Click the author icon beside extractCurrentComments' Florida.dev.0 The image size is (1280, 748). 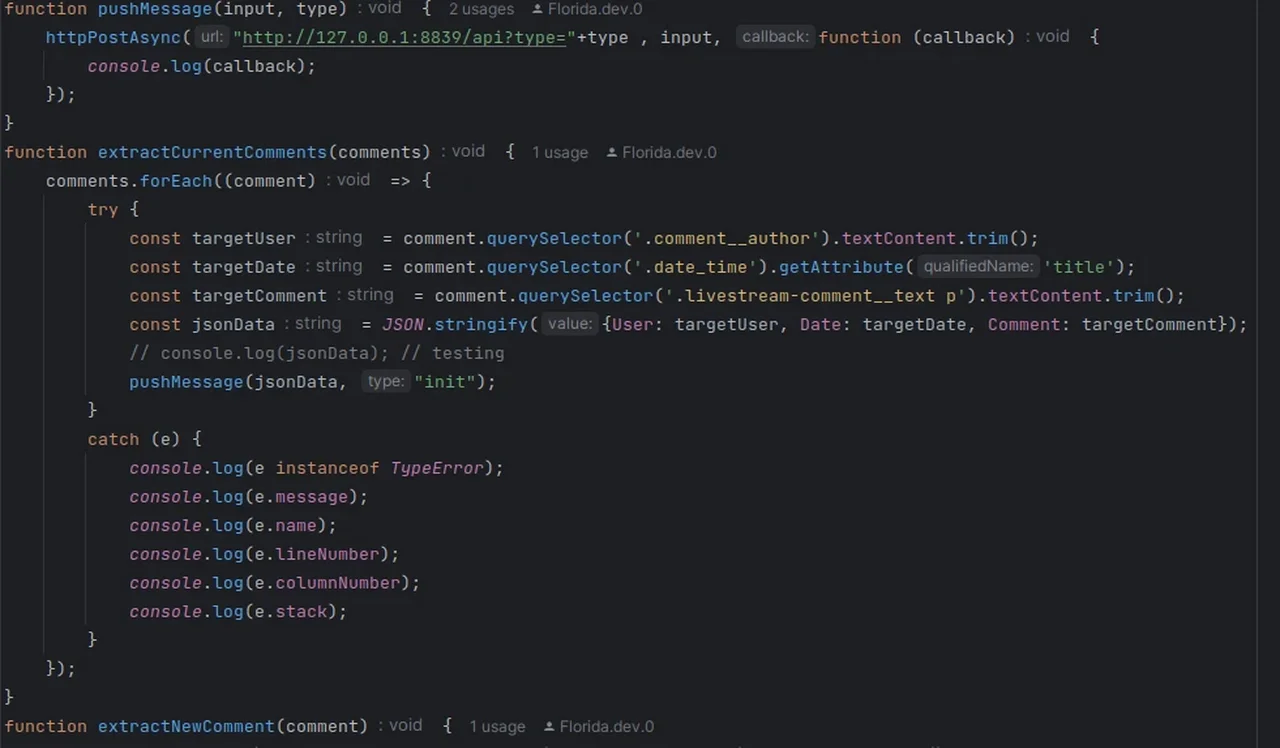611,153
